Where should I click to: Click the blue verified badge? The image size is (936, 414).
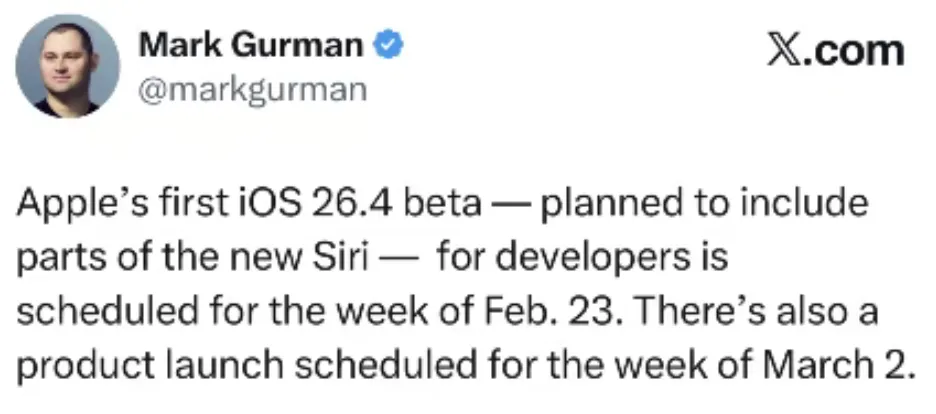[389, 45]
